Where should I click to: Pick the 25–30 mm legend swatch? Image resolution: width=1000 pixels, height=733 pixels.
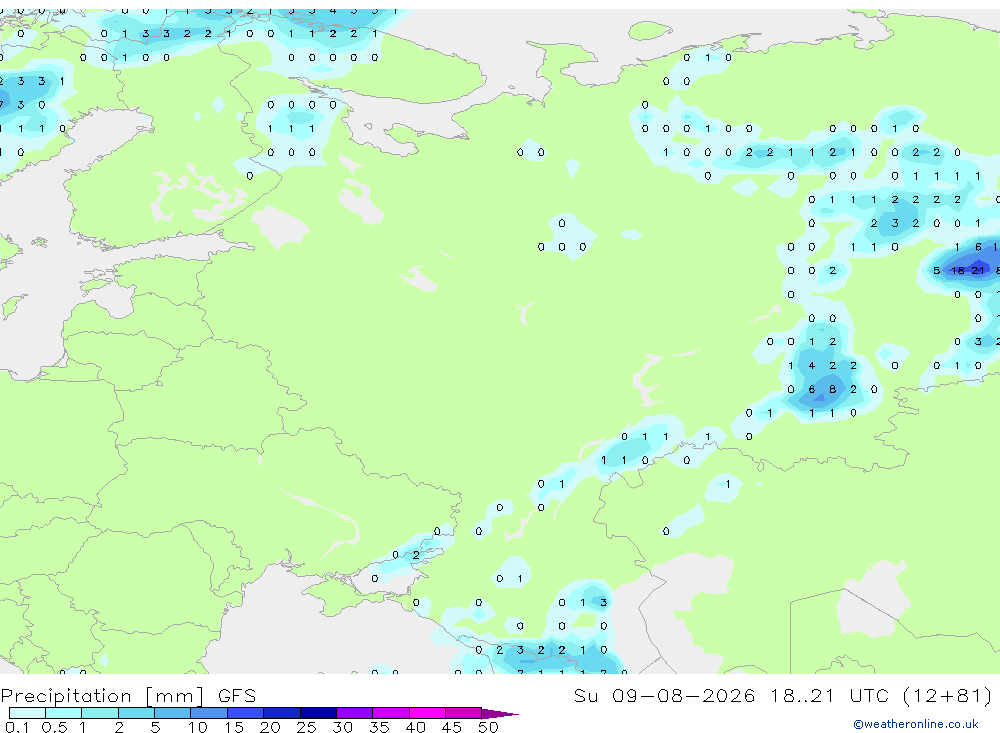[318, 713]
